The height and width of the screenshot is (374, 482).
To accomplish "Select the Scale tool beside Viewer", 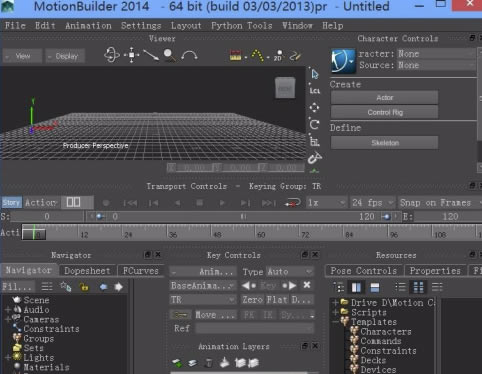I will click(x=314, y=141).
